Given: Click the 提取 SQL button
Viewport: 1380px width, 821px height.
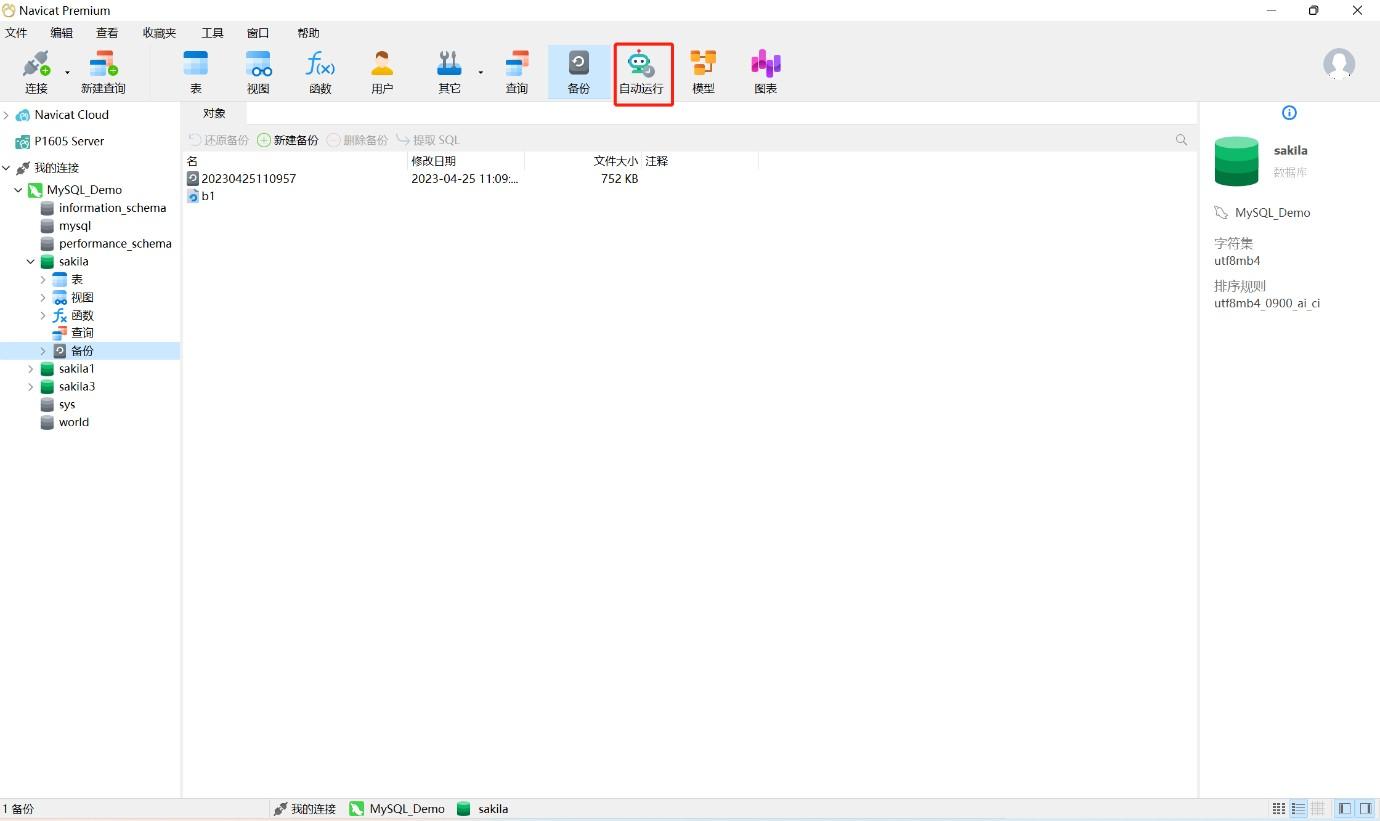Looking at the screenshot, I should [x=428, y=140].
